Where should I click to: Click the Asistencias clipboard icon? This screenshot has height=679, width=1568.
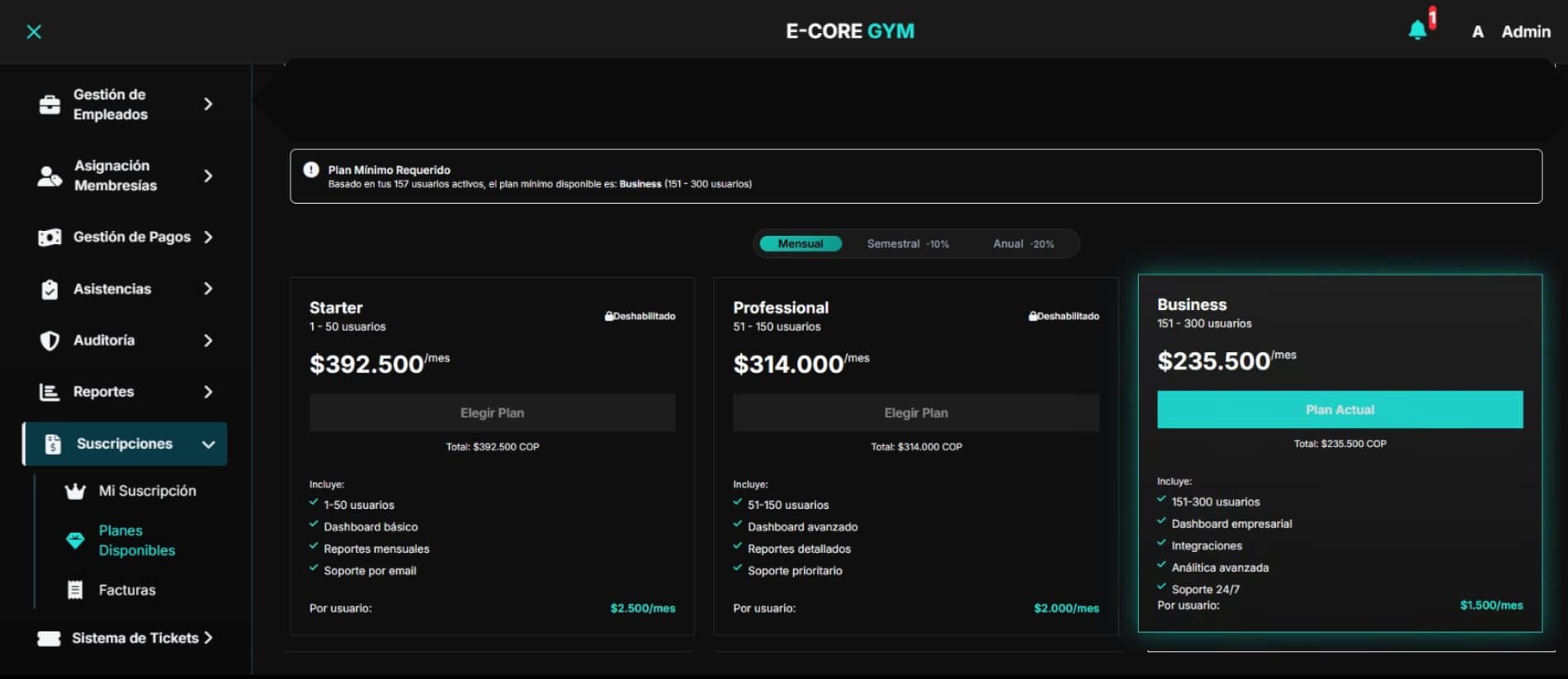point(50,290)
